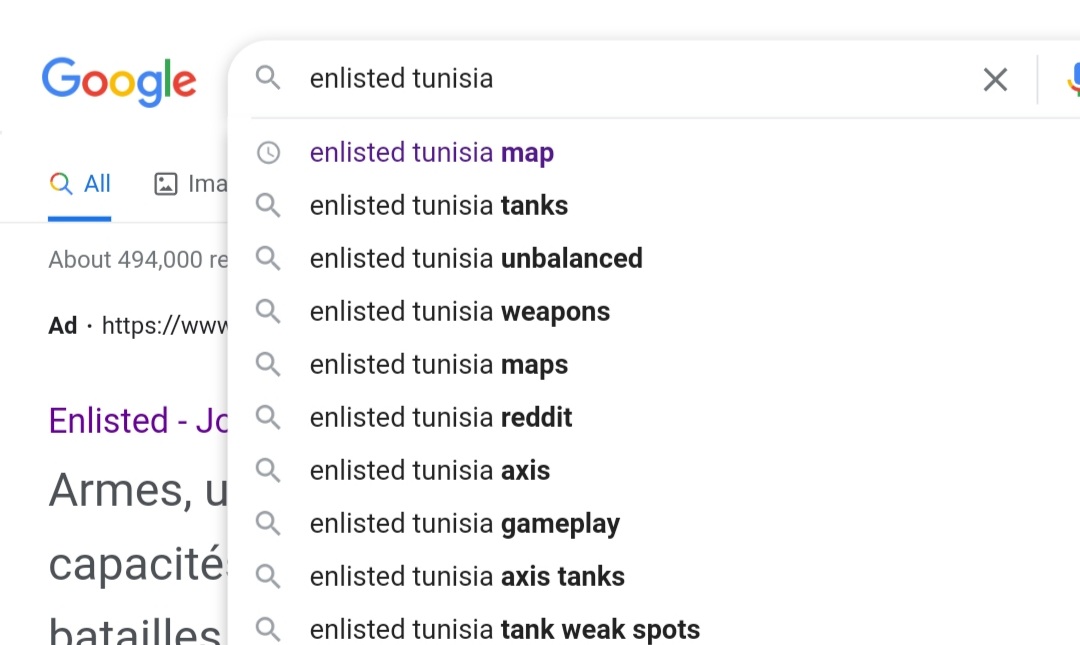Screen dimensions: 1080x645
Task: Click the Images tab icon
Action: (165, 184)
